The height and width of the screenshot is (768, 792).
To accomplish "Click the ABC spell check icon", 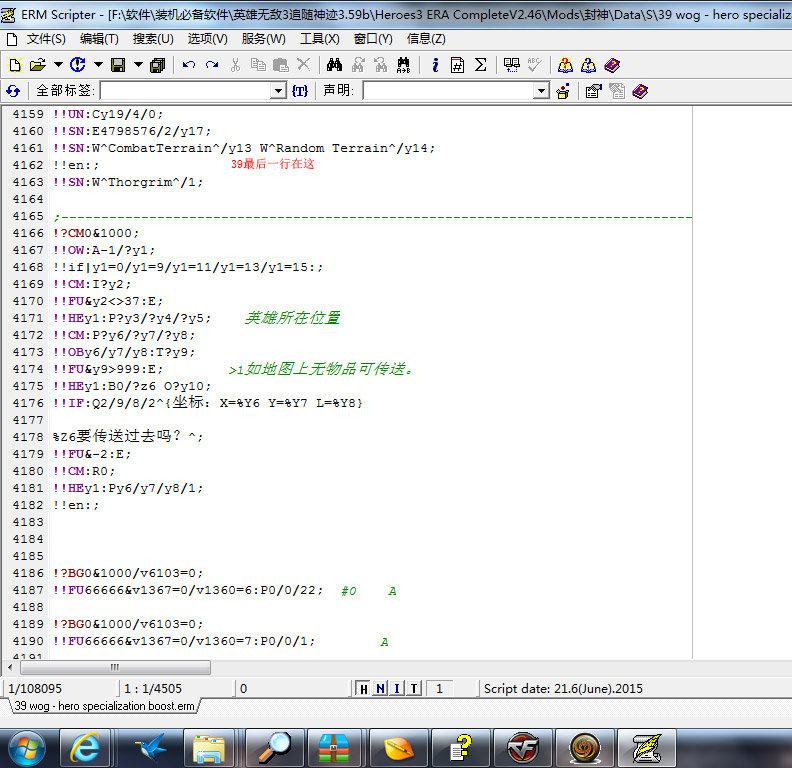I will [534, 65].
